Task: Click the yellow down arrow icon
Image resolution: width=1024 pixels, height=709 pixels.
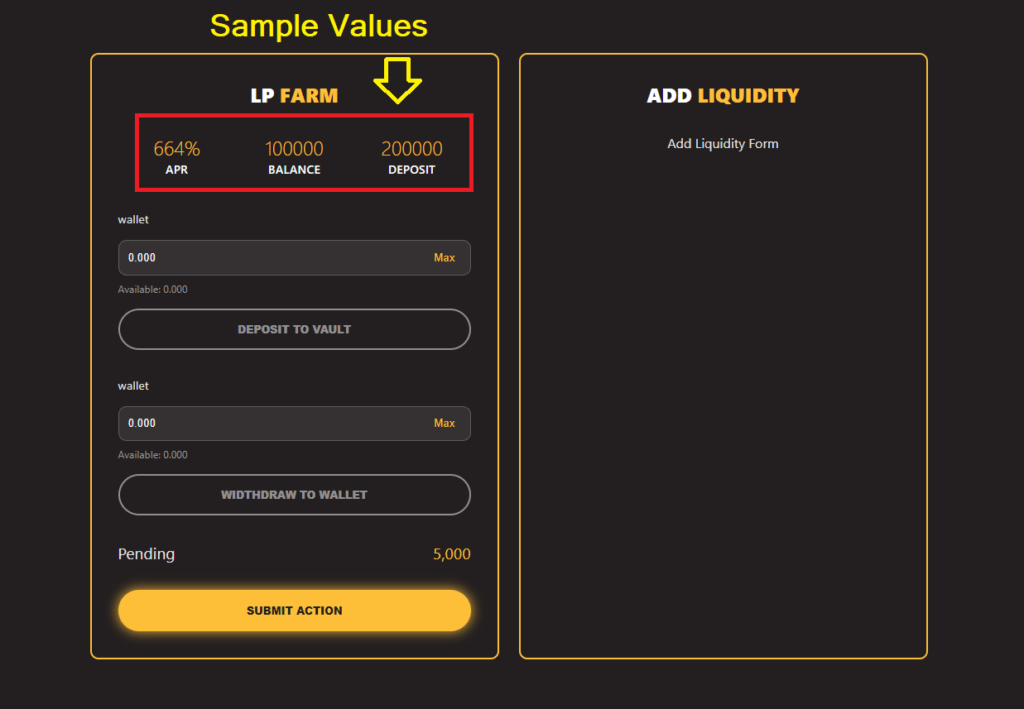Action: [399, 80]
